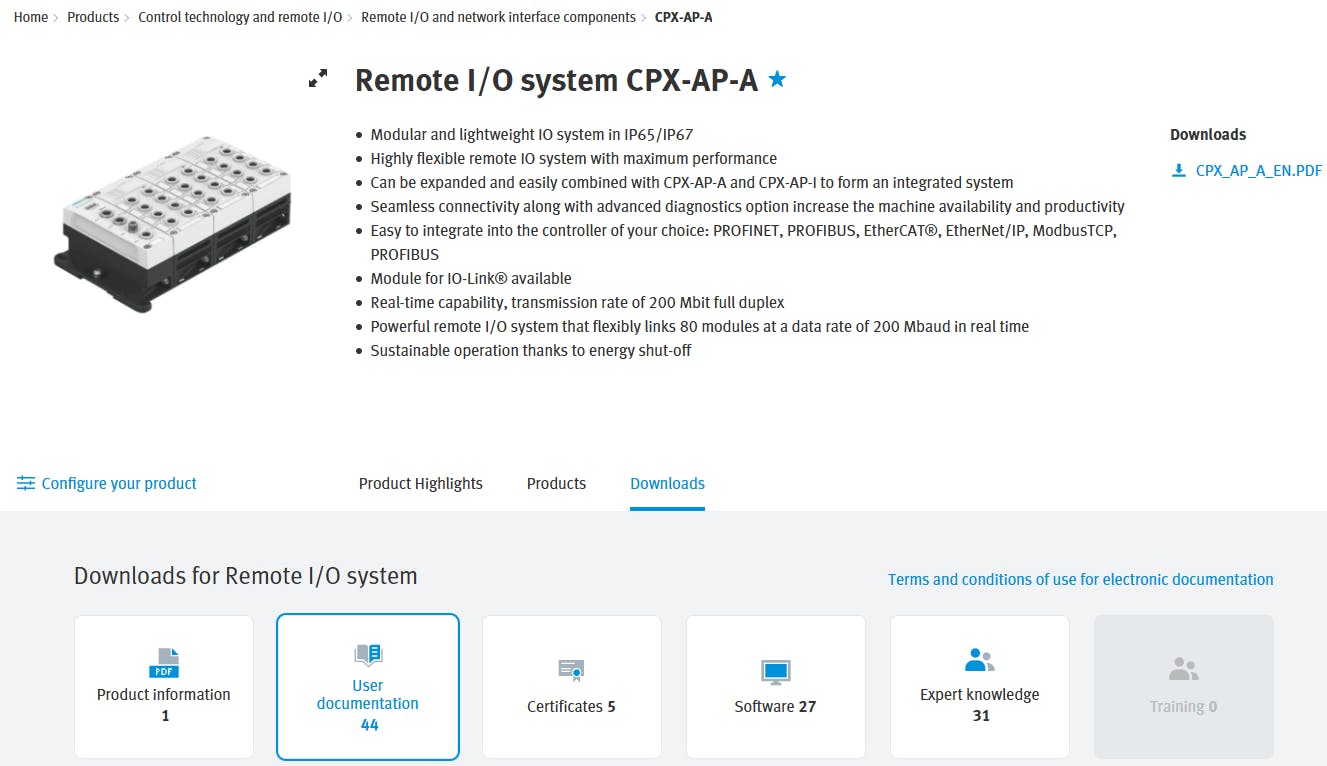The image size is (1327, 766).
Task: Select the Downloads tab
Action: (667, 483)
